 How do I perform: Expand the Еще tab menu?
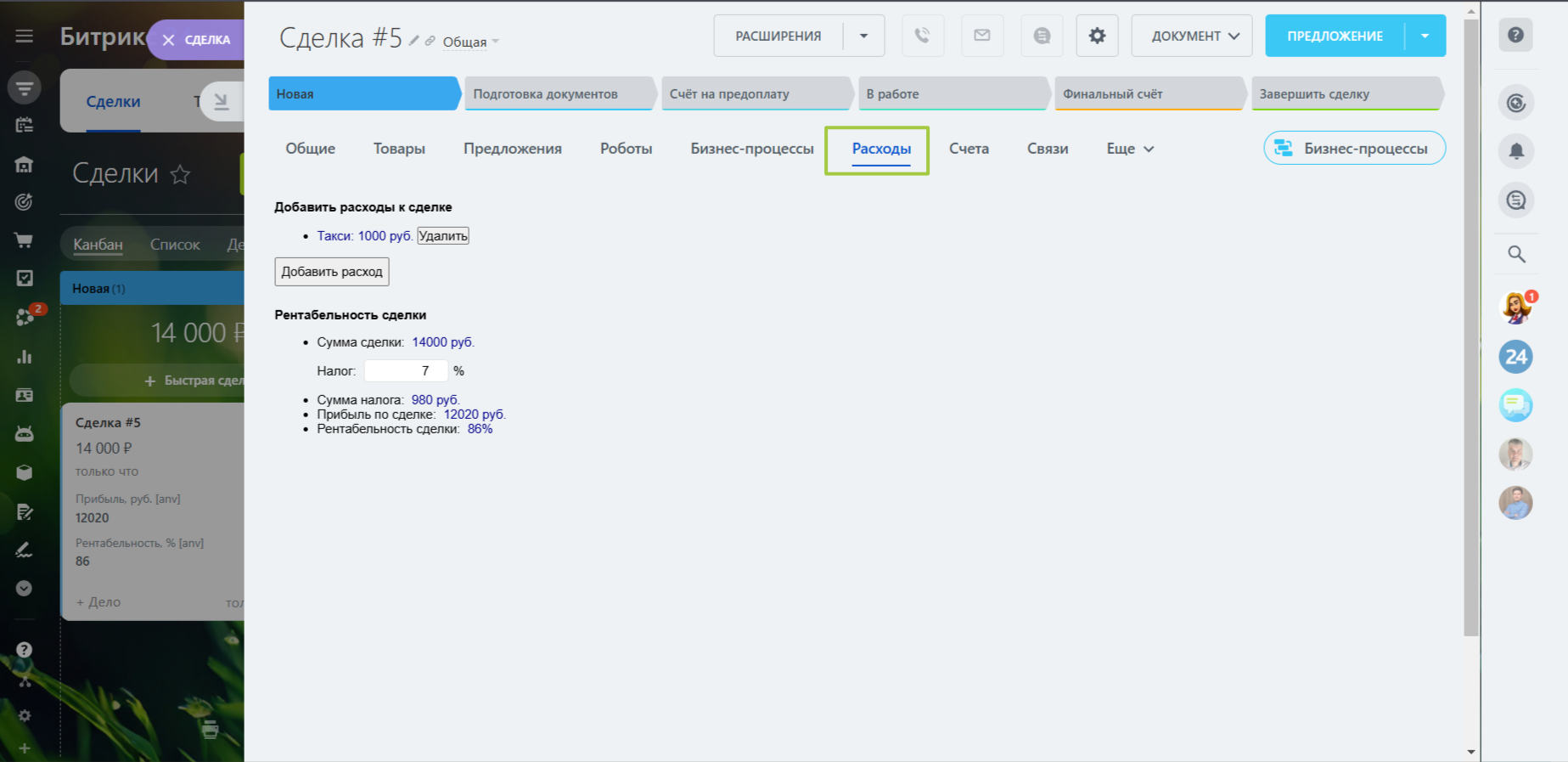(1129, 149)
